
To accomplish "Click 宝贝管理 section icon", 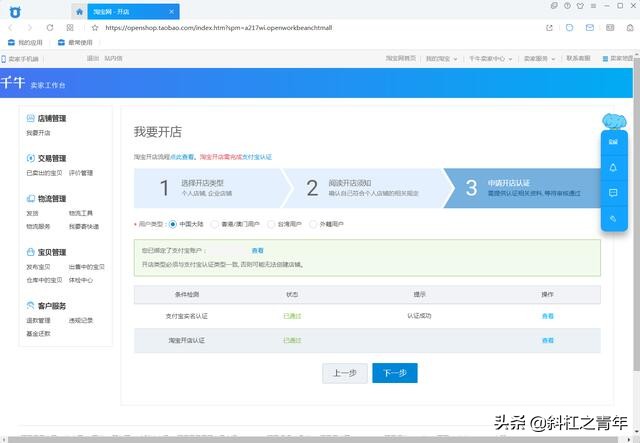I will (31, 252).
